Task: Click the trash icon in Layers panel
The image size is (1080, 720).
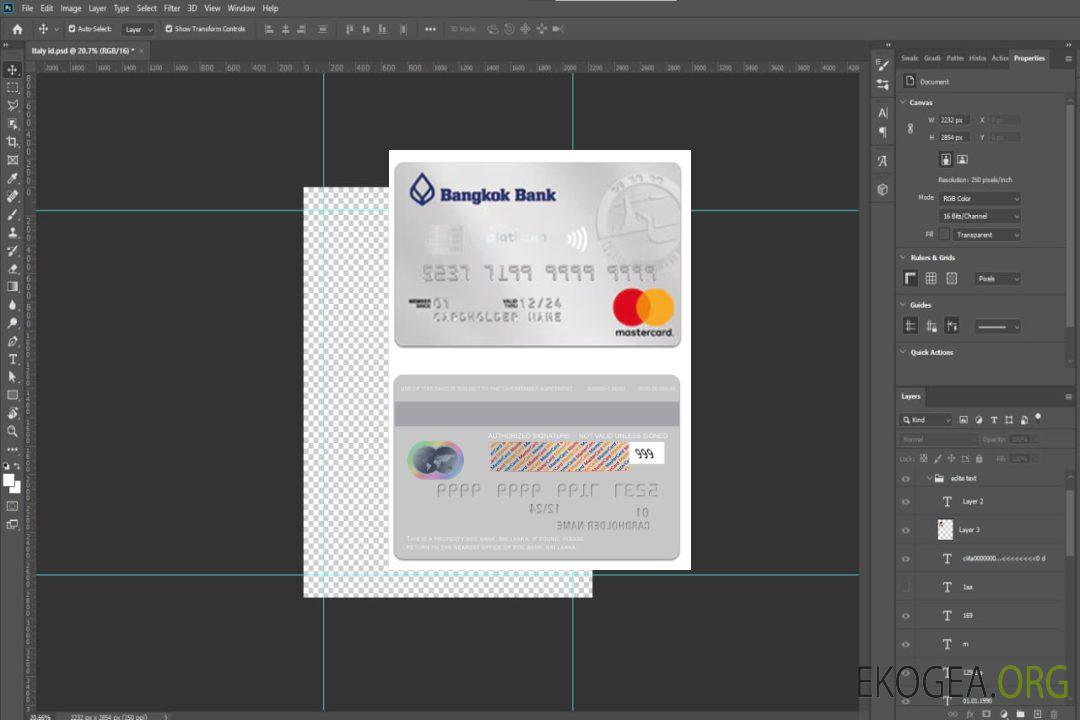Action: click(x=1054, y=714)
